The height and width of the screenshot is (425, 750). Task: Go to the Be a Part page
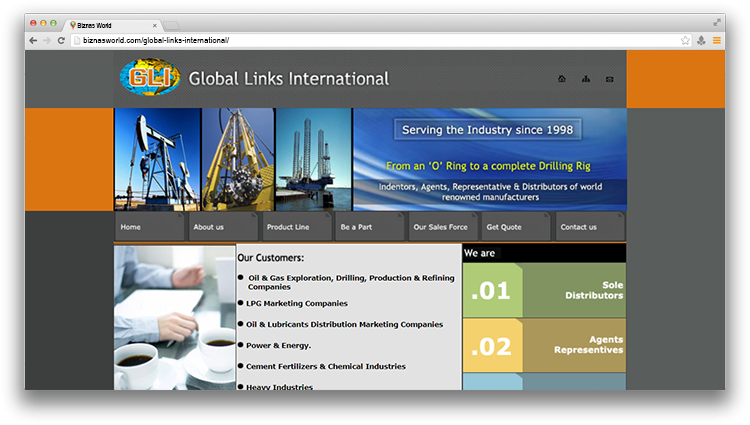pyautogui.click(x=369, y=227)
